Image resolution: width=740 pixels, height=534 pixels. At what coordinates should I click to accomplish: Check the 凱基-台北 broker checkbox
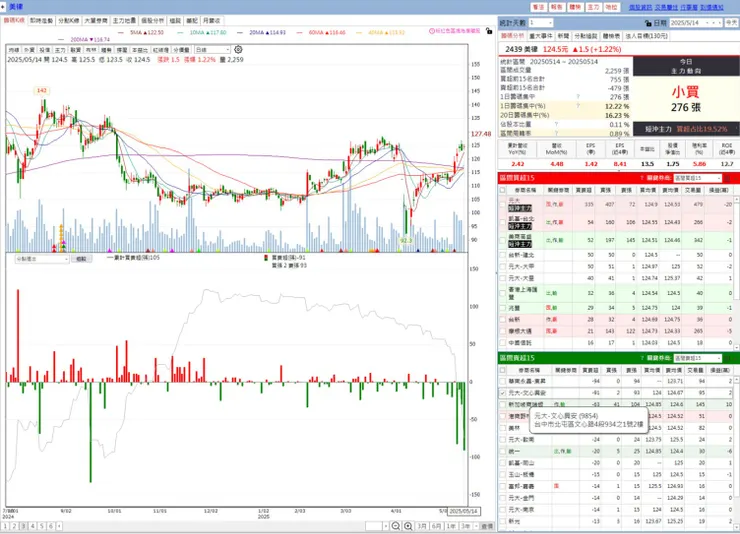coord(503,222)
